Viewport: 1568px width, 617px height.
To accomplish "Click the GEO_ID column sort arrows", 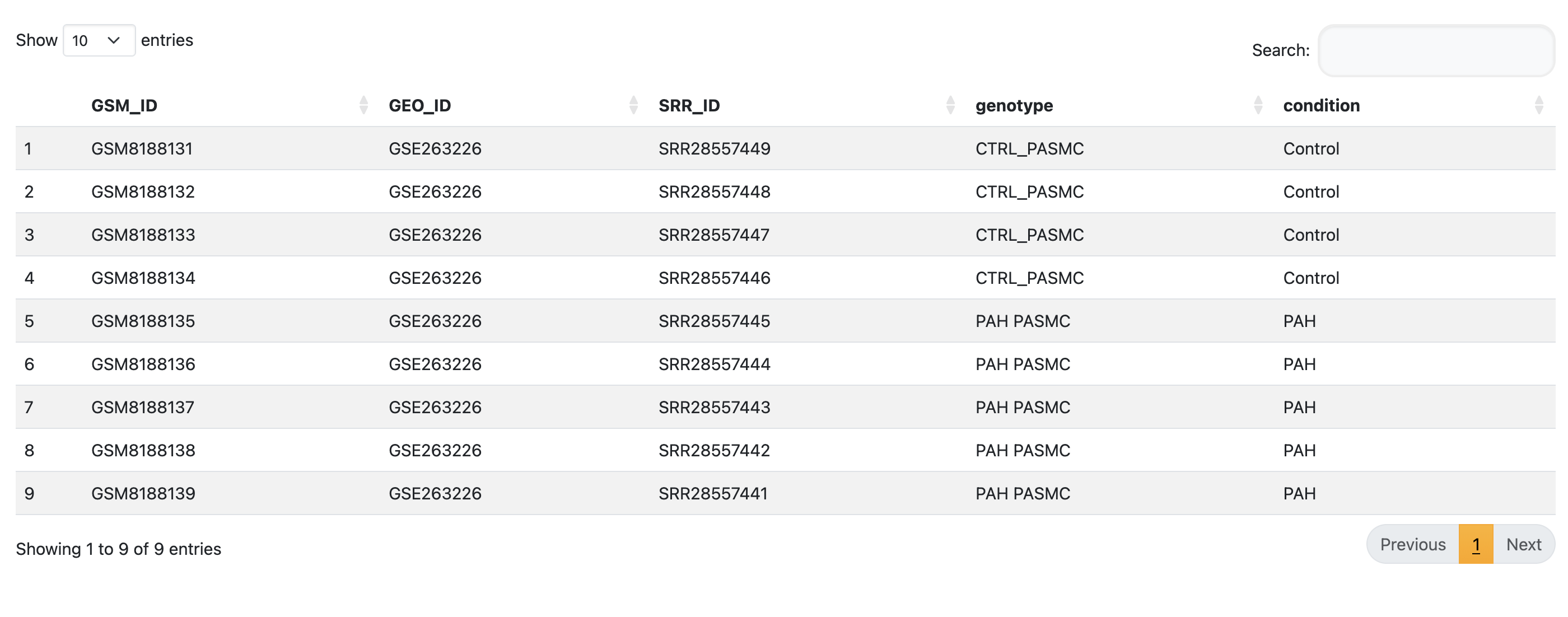I will pyautogui.click(x=633, y=105).
